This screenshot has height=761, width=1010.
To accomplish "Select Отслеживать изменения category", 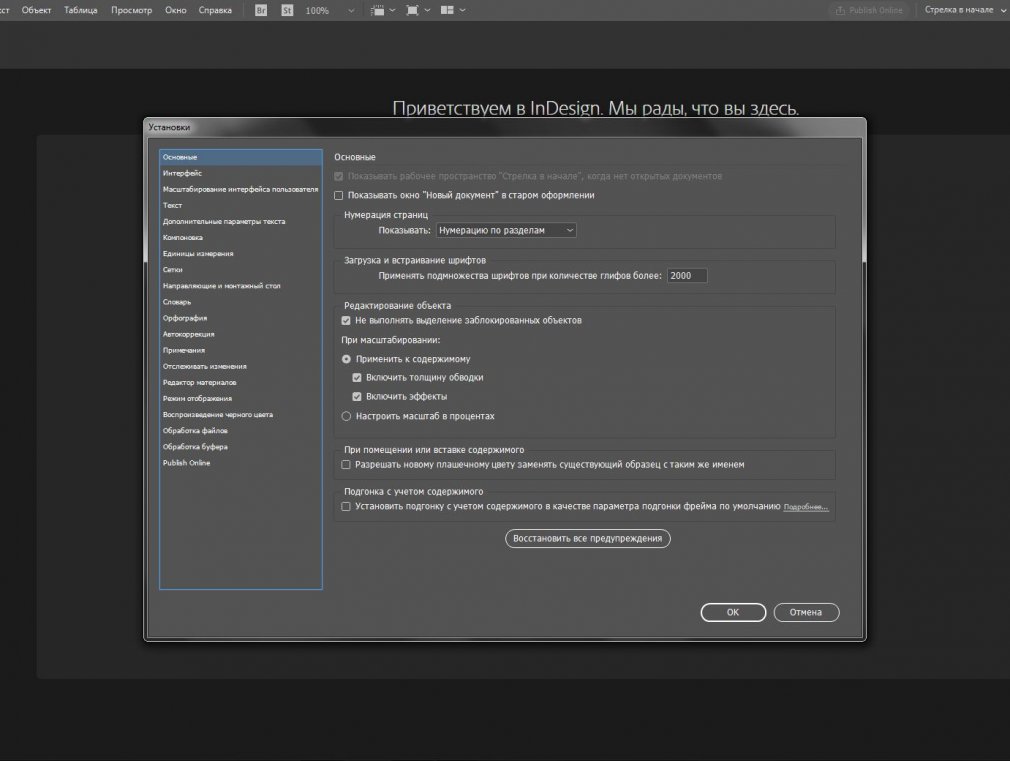I will click(241, 367).
